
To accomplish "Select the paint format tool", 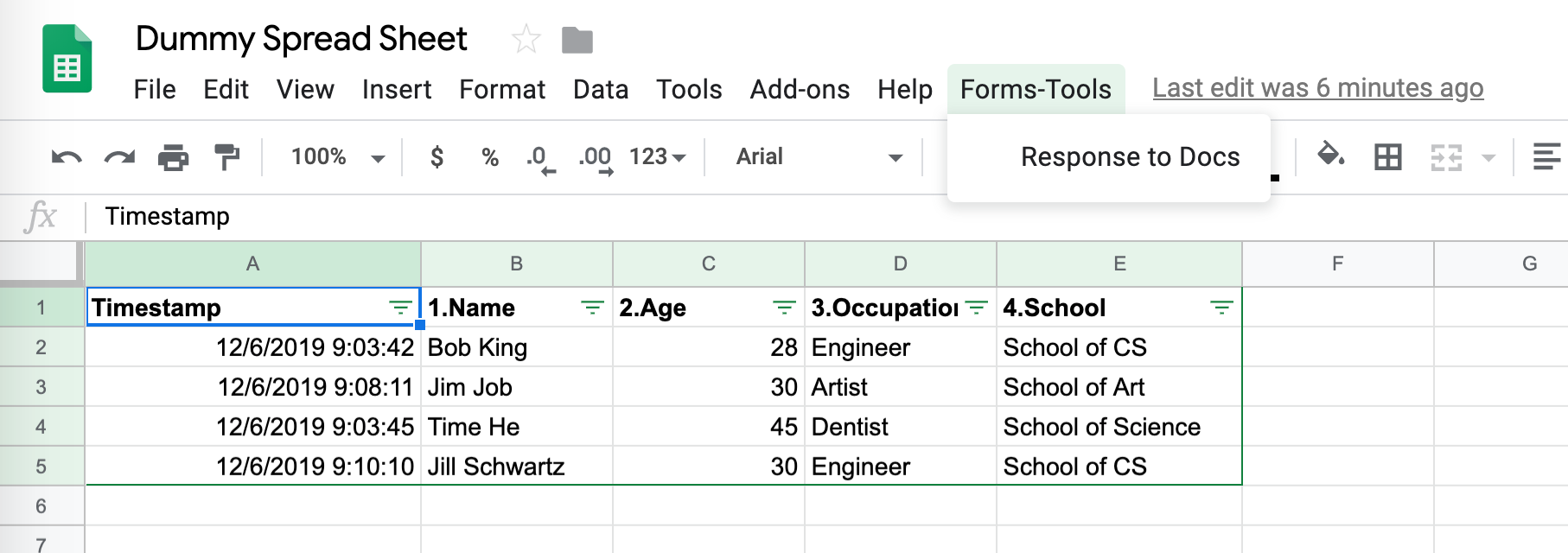I will pyautogui.click(x=226, y=157).
